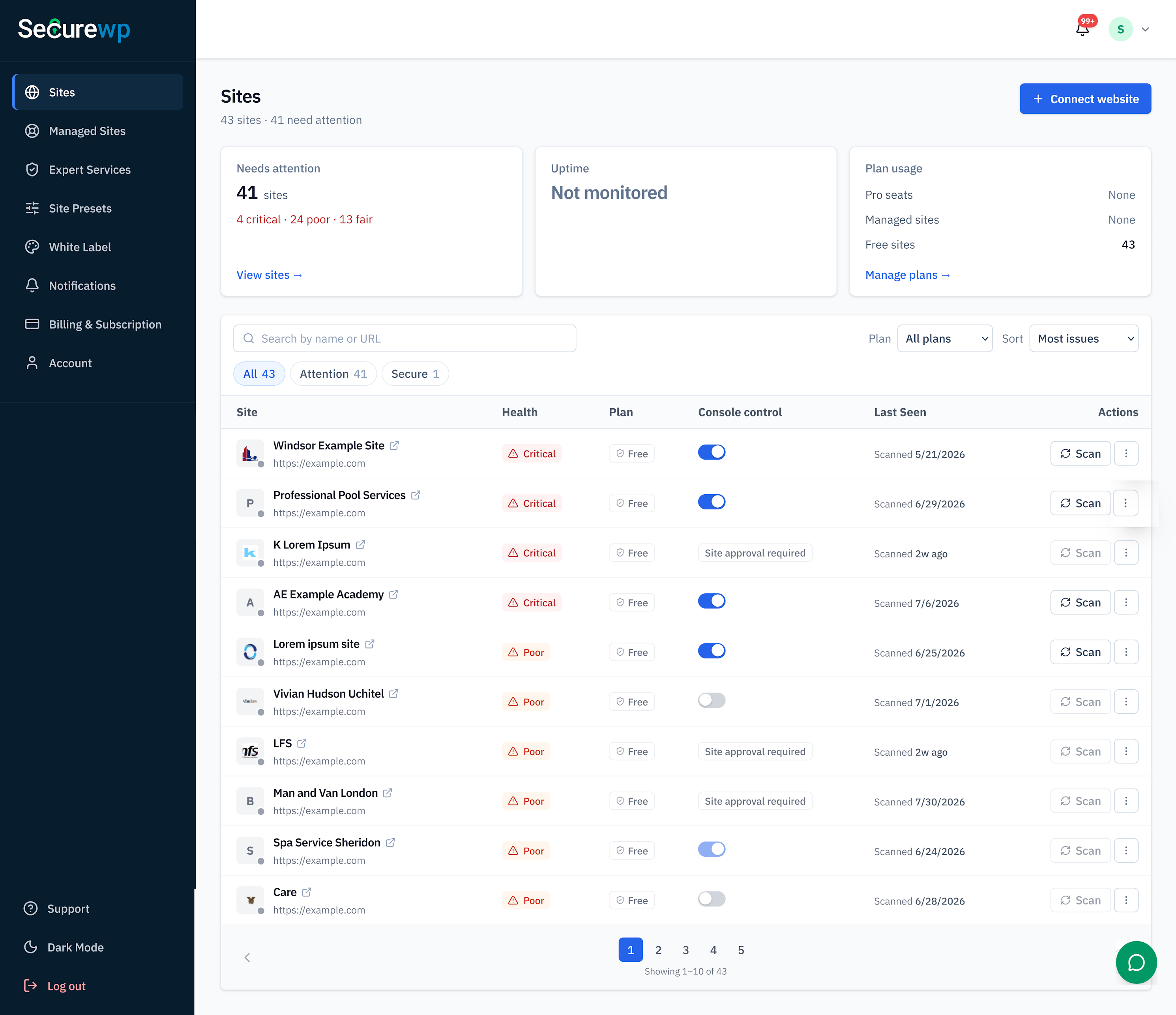Toggle console control for Spa Service Sheridon

712,849
